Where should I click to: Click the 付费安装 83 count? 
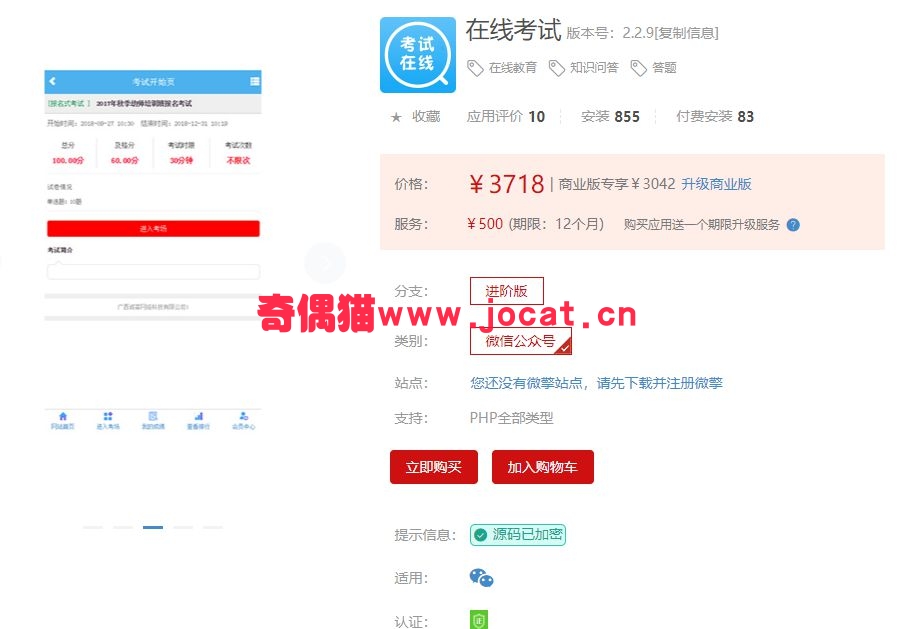715,117
